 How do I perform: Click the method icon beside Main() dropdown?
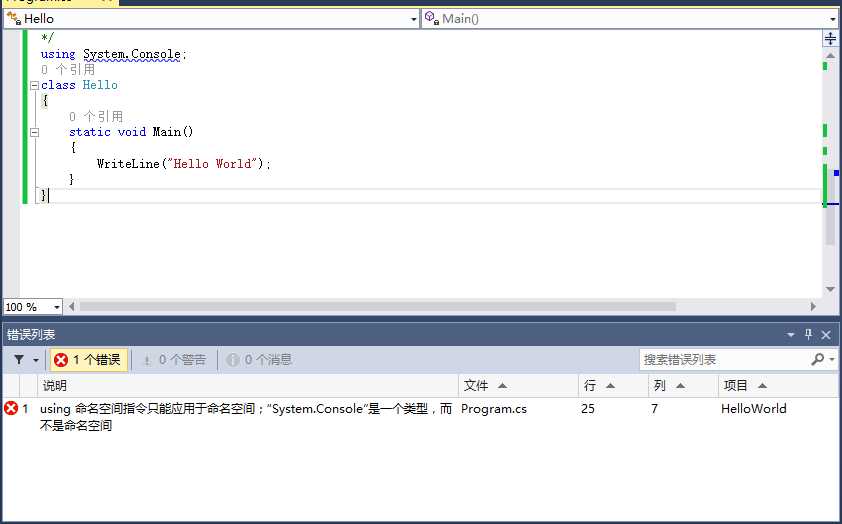point(432,19)
